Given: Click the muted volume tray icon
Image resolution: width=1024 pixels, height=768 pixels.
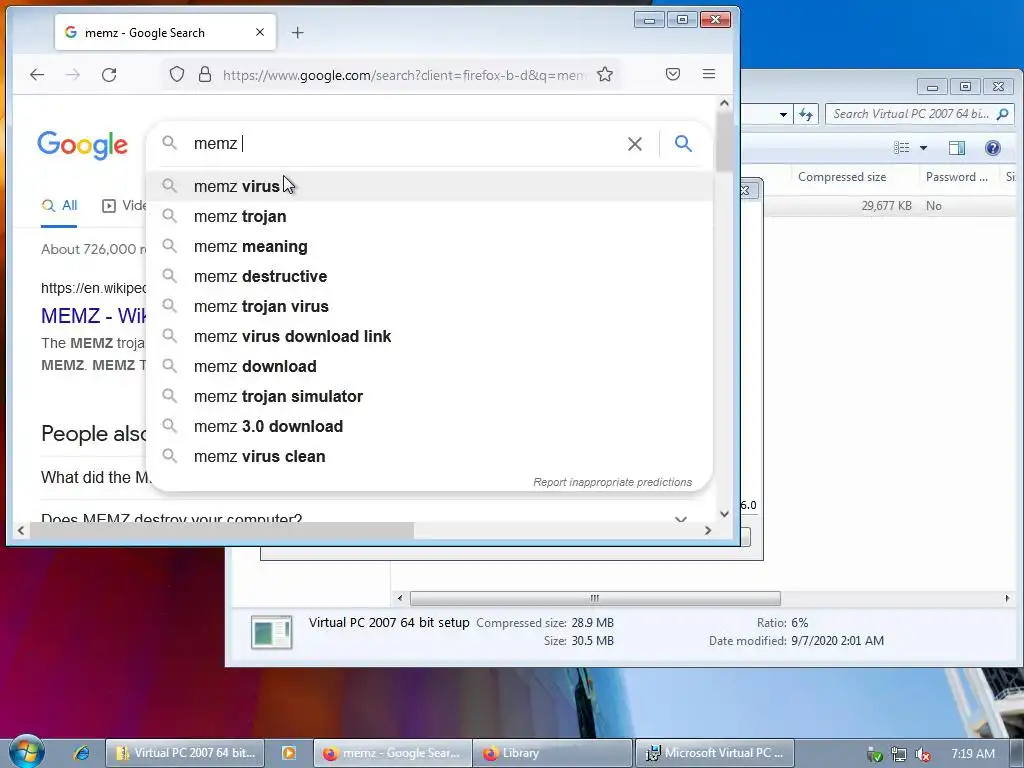Looking at the screenshot, I should 923,754.
